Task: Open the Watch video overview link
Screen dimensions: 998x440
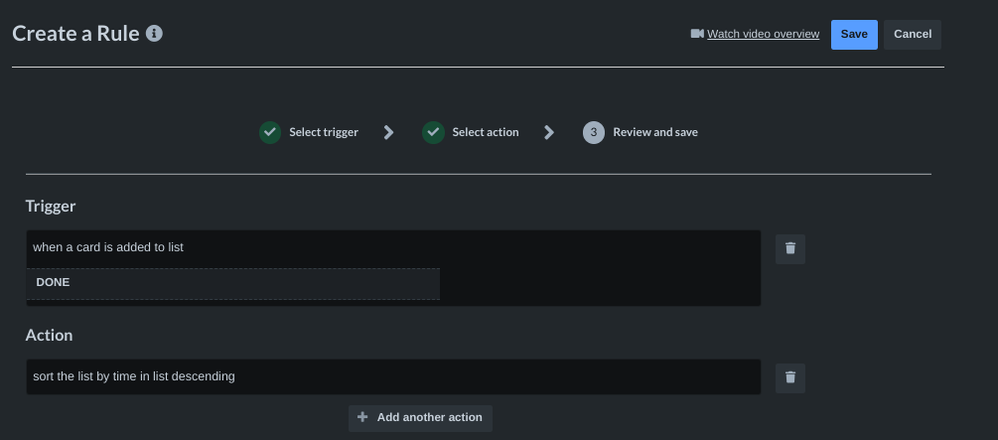Action: click(763, 34)
